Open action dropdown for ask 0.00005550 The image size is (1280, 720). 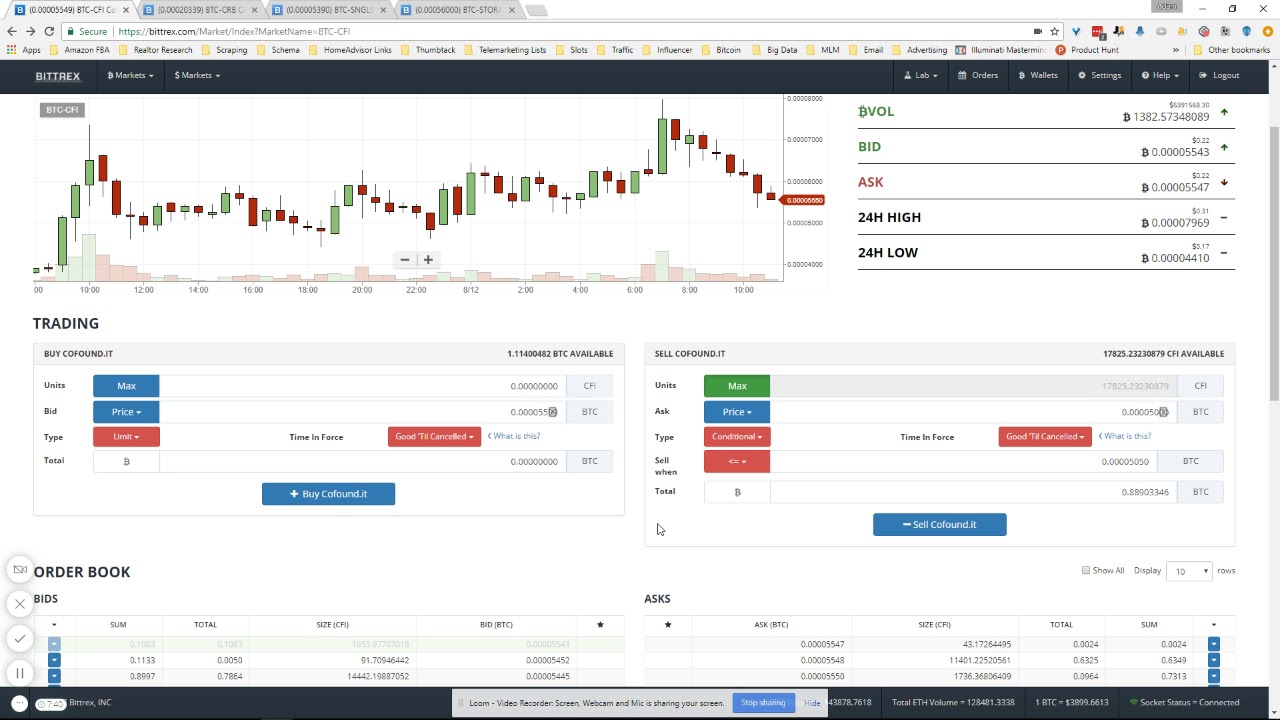[x=1214, y=676]
